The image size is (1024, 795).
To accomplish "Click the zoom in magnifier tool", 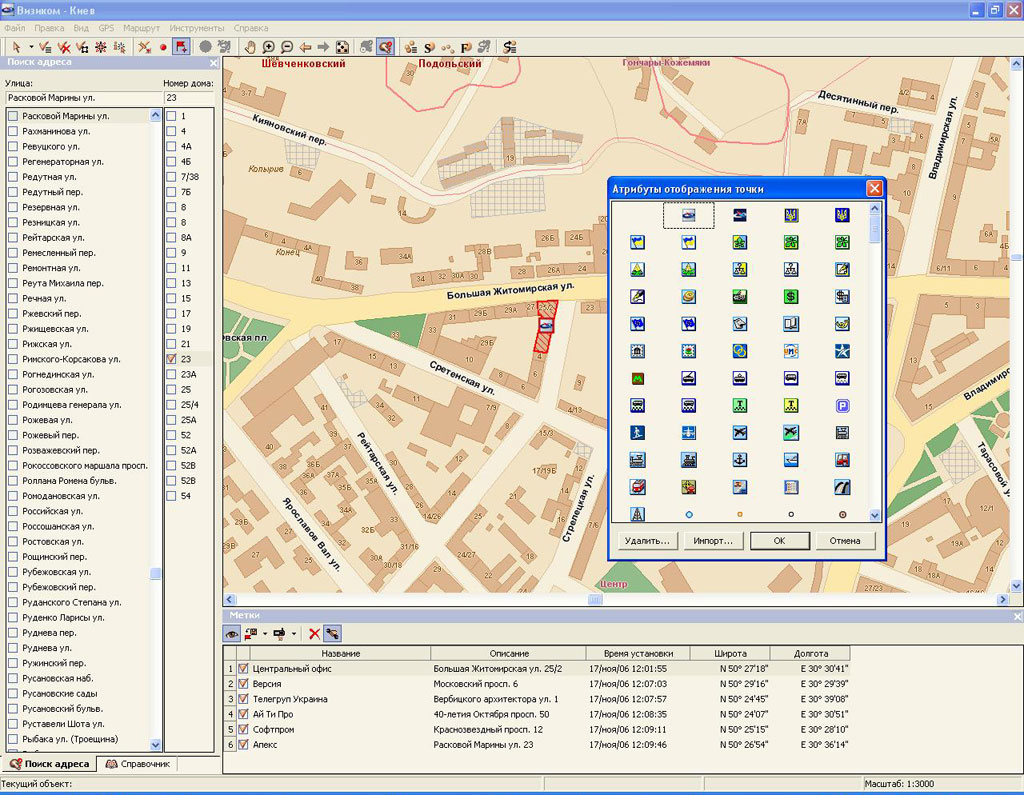I will click(x=269, y=47).
